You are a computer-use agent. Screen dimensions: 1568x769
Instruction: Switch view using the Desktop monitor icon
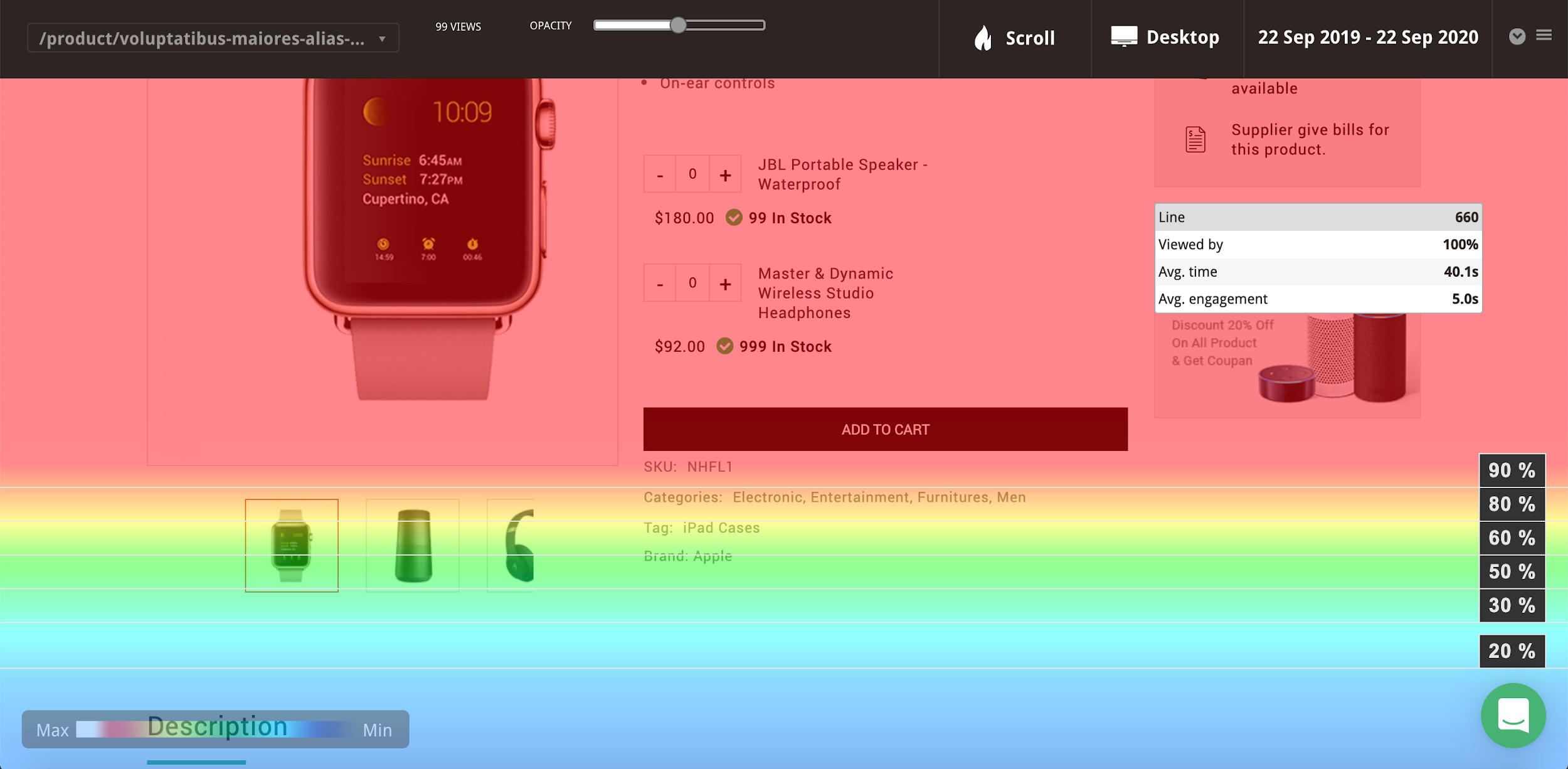point(1125,36)
